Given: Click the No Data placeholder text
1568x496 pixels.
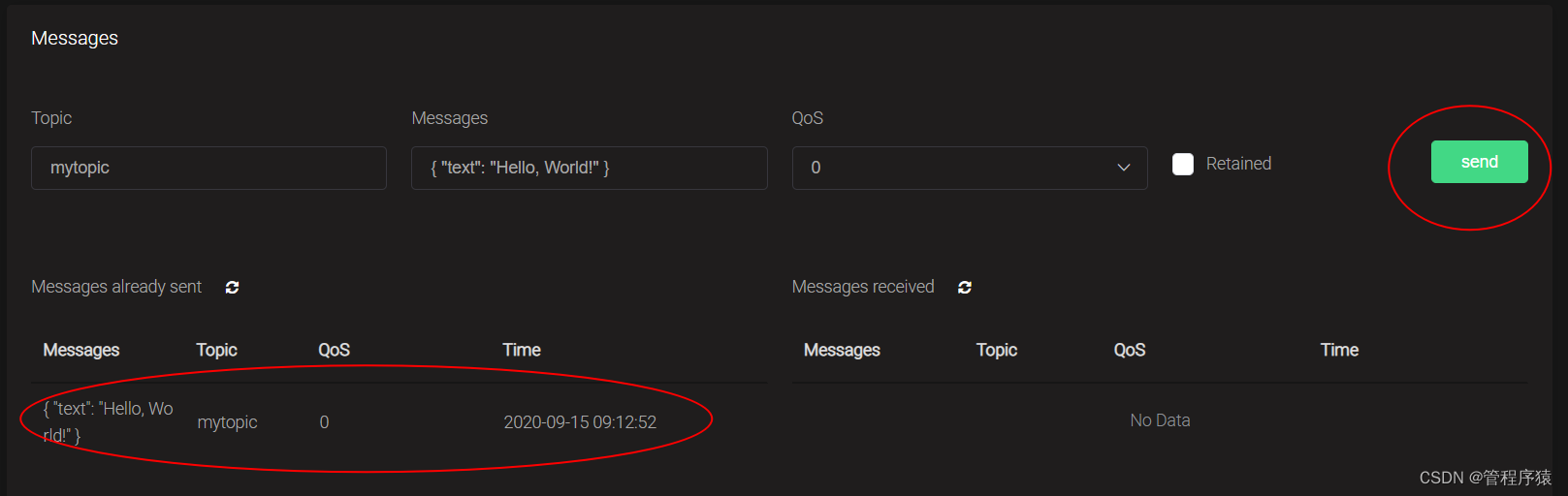Looking at the screenshot, I should 1160,420.
